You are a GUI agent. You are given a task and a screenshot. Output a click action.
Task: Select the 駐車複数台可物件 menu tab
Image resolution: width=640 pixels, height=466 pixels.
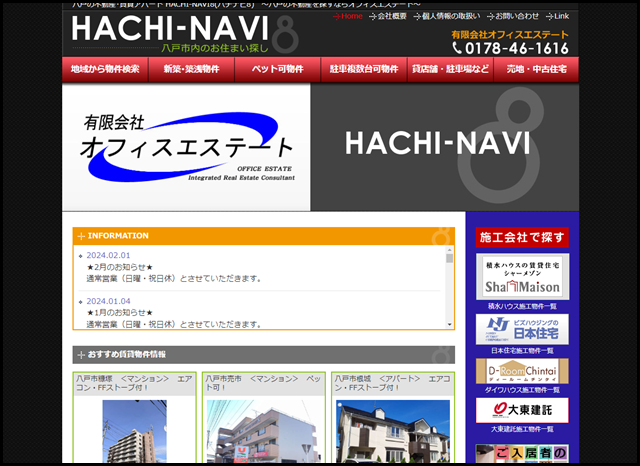point(364,69)
